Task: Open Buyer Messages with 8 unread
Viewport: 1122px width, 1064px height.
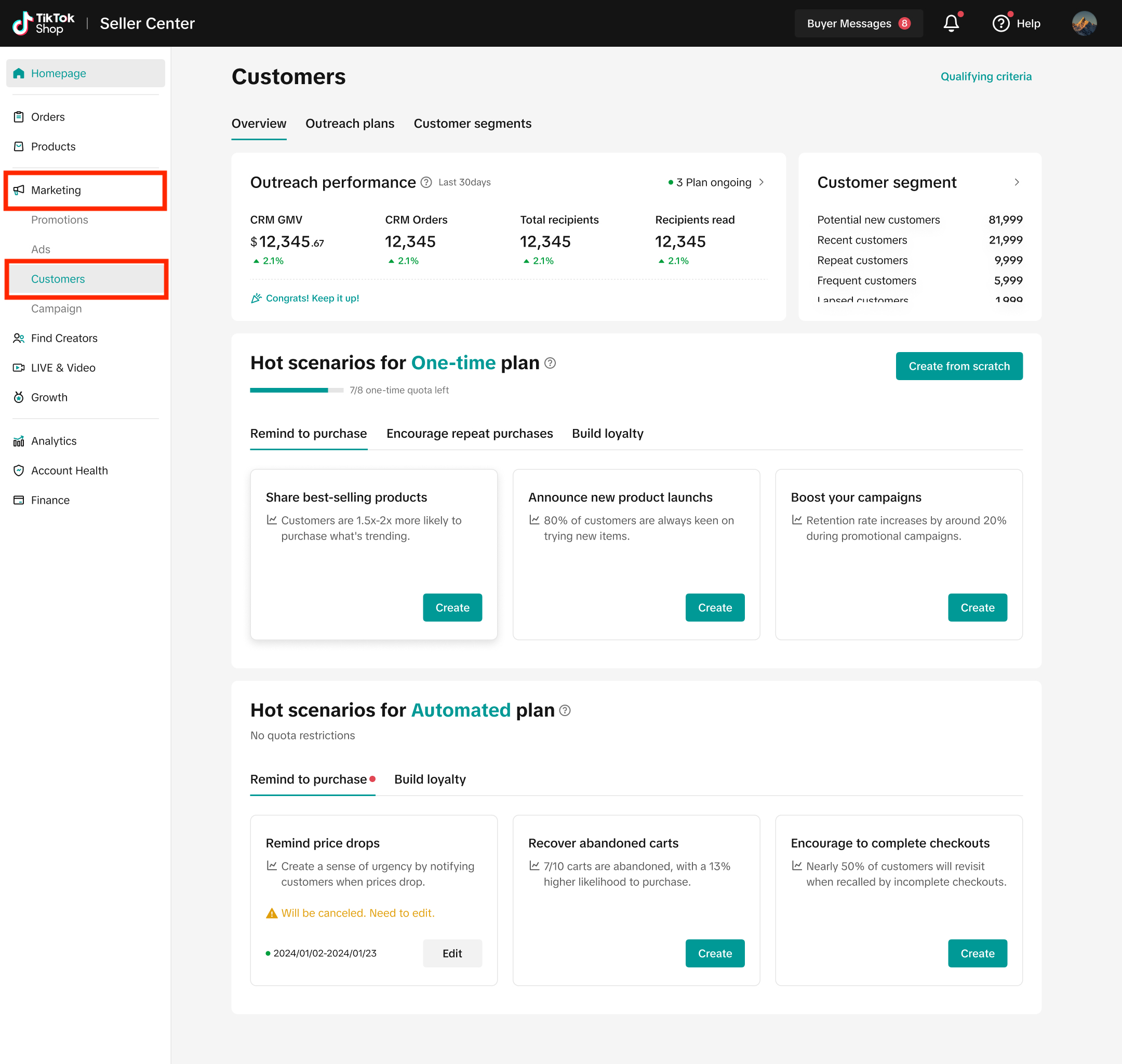Action: pyautogui.click(x=858, y=23)
